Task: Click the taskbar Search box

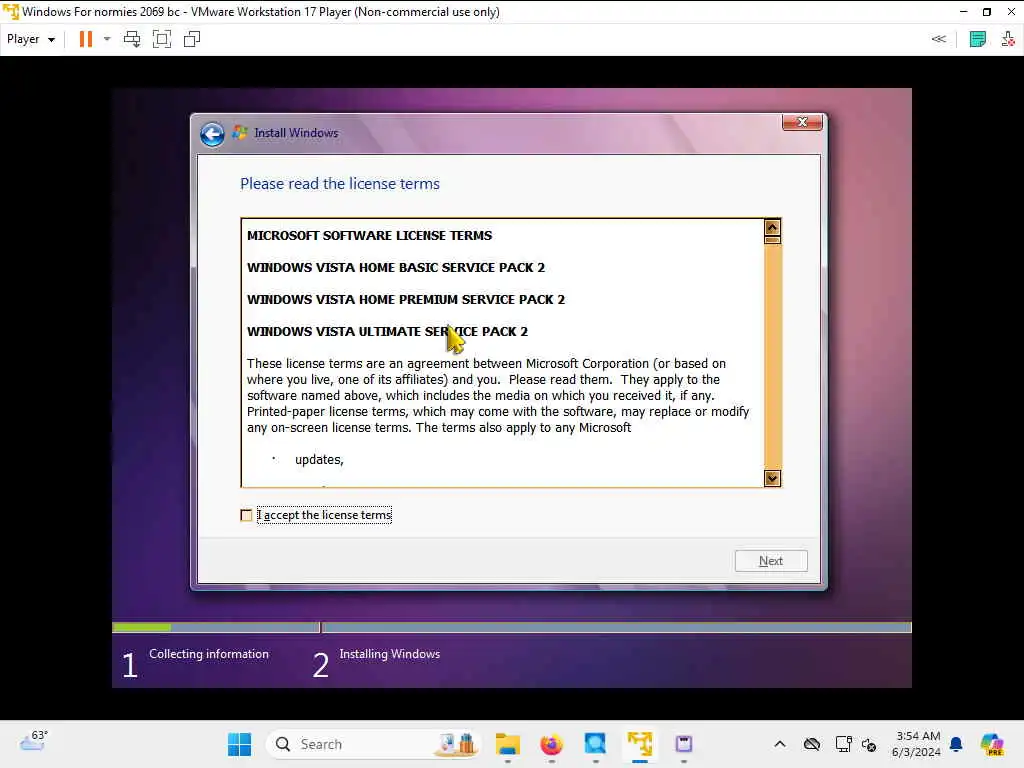Action: coord(374,744)
